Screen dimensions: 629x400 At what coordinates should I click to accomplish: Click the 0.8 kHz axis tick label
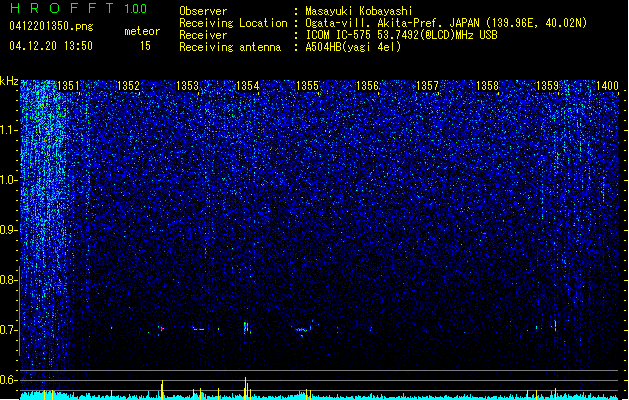tap(9, 280)
